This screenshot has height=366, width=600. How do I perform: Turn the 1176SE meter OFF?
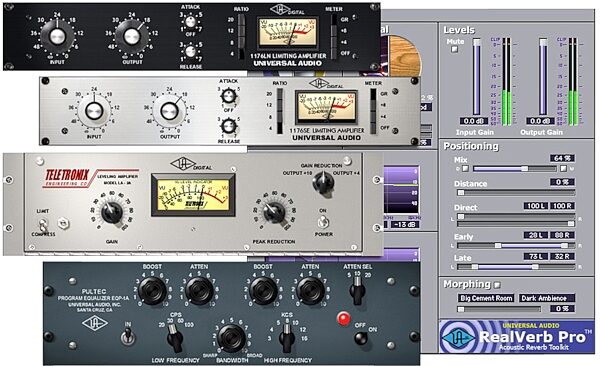[x=373, y=128]
